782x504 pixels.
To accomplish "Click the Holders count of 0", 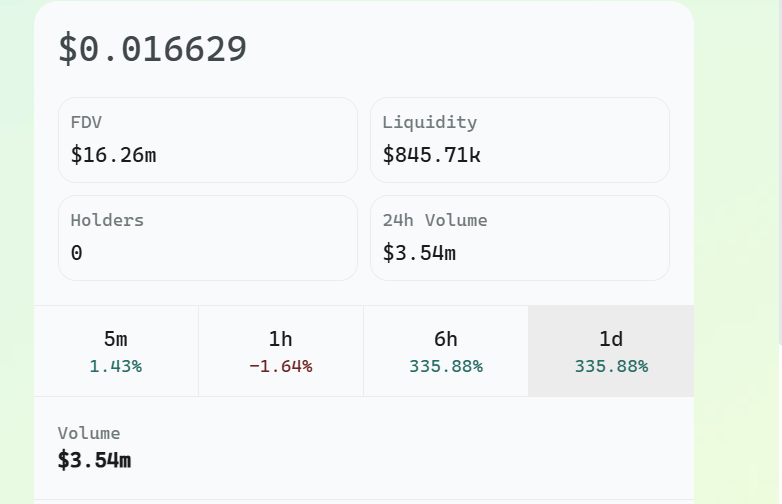I will [x=77, y=253].
